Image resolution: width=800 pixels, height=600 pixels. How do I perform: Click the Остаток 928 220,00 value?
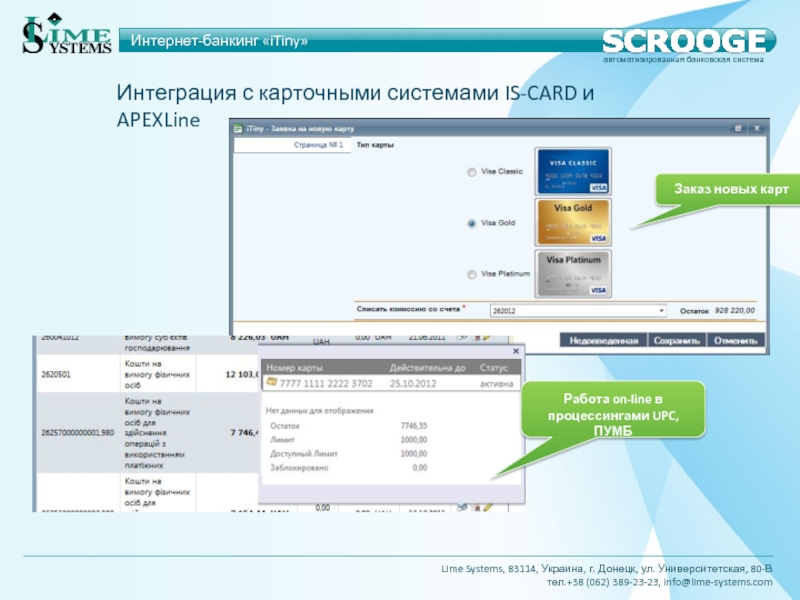(x=735, y=310)
